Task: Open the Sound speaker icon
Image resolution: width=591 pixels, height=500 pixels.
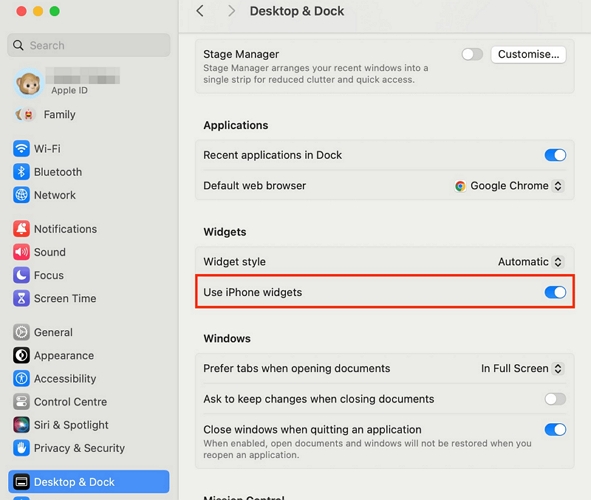Action: point(21,252)
